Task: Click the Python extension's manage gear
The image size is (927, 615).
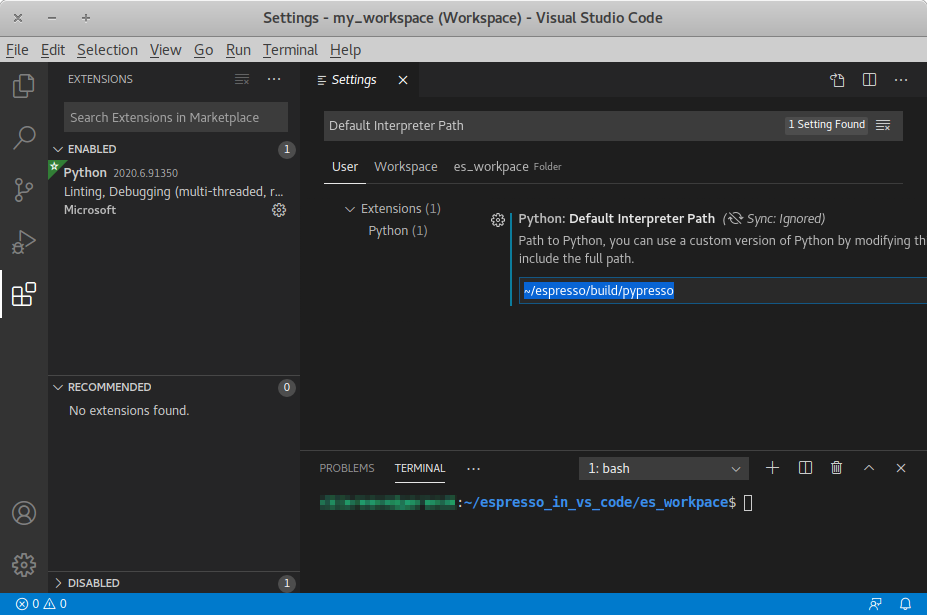Action: point(279,210)
